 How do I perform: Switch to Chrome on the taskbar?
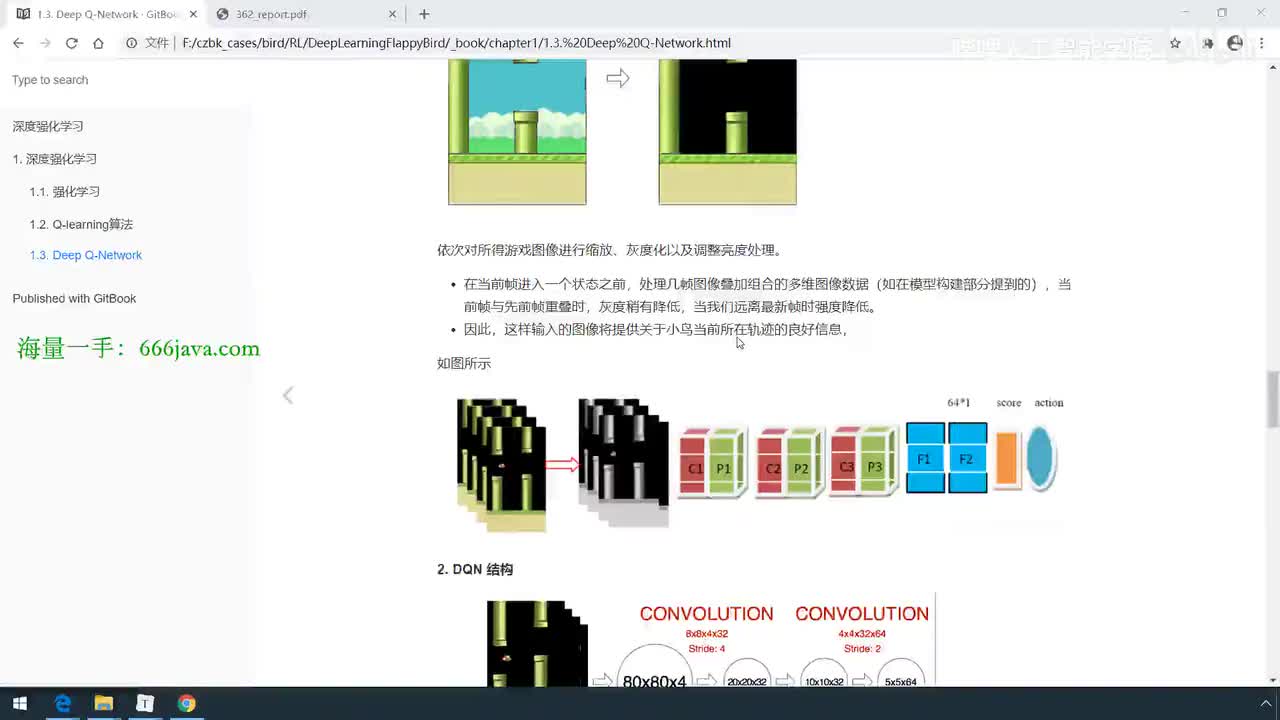point(187,703)
